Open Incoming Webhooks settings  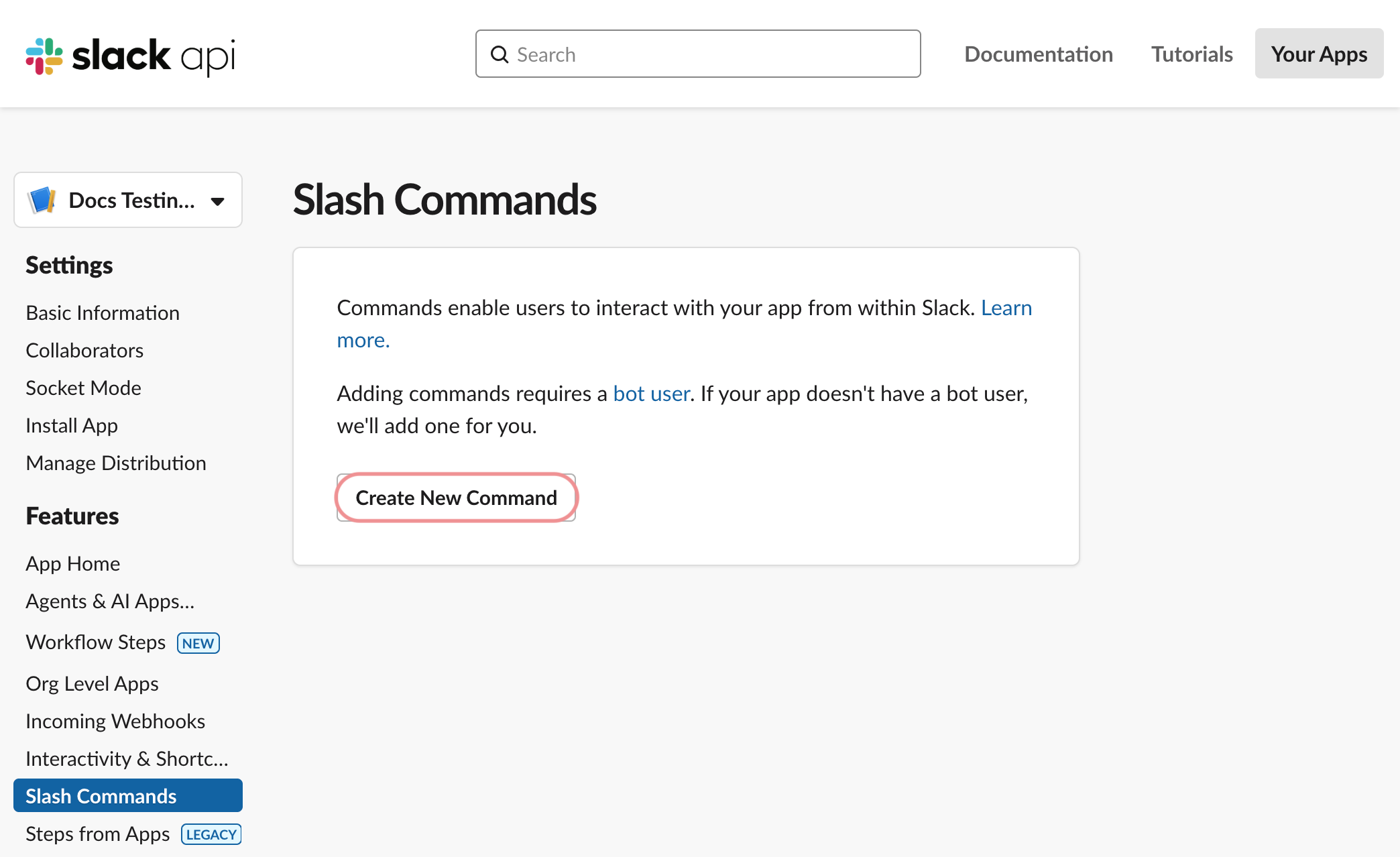pos(115,721)
